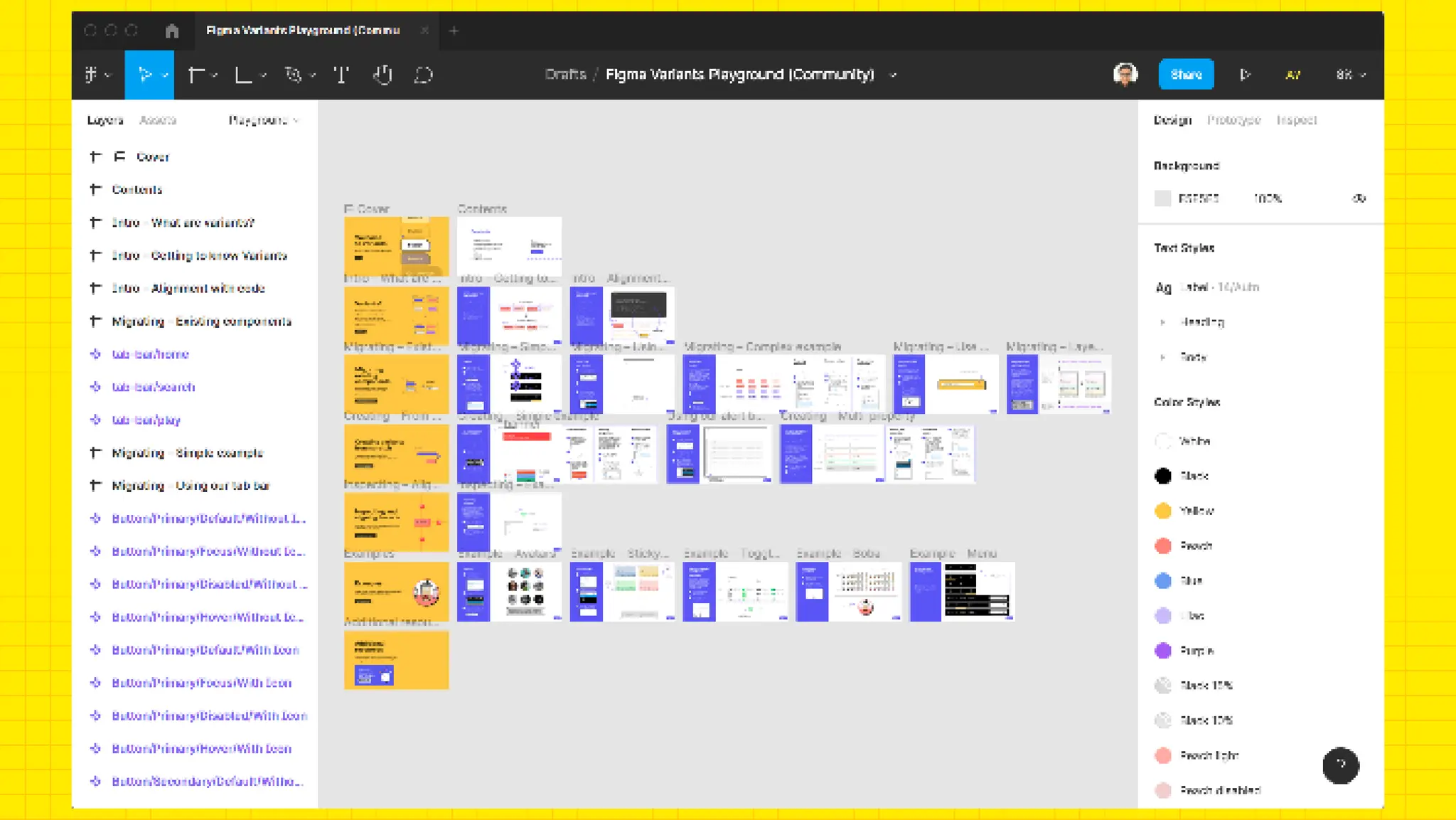Select the Move tool in toolbar

click(145, 75)
